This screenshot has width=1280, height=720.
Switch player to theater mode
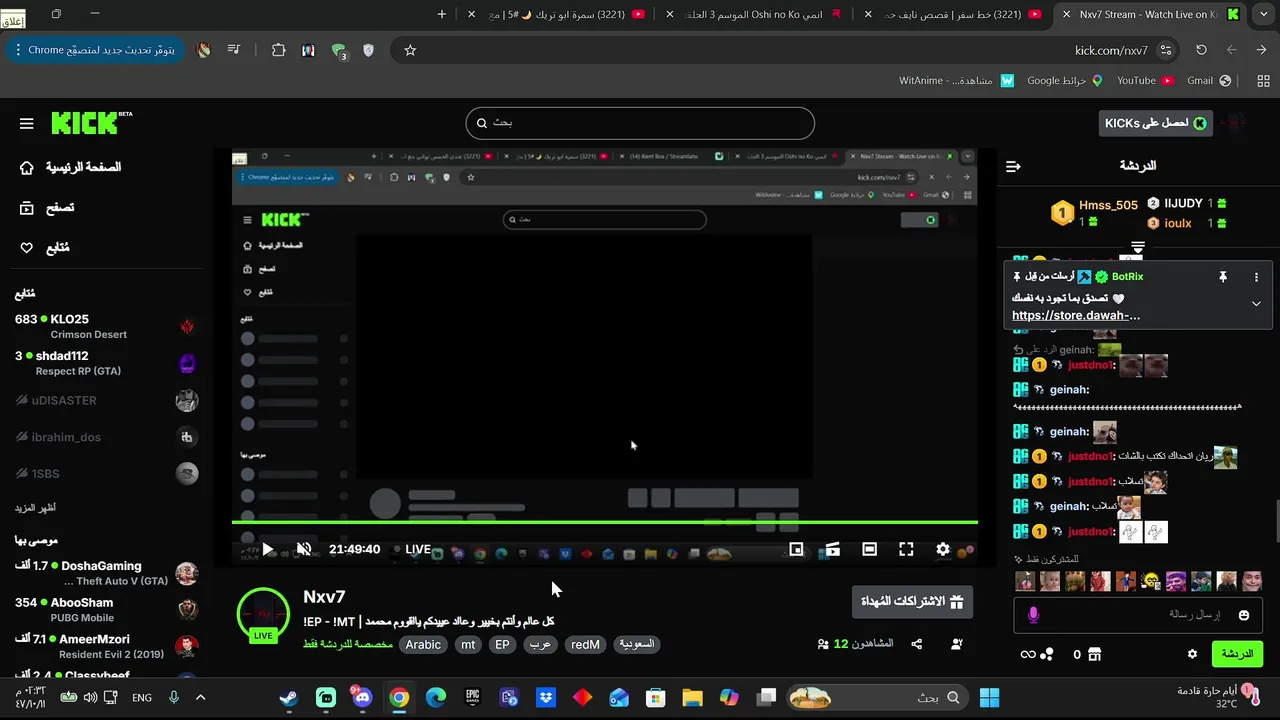pyautogui.click(x=870, y=549)
